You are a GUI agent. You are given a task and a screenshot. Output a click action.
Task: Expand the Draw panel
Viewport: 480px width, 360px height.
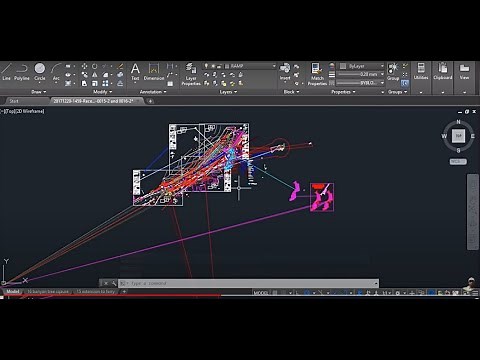[x=39, y=92]
